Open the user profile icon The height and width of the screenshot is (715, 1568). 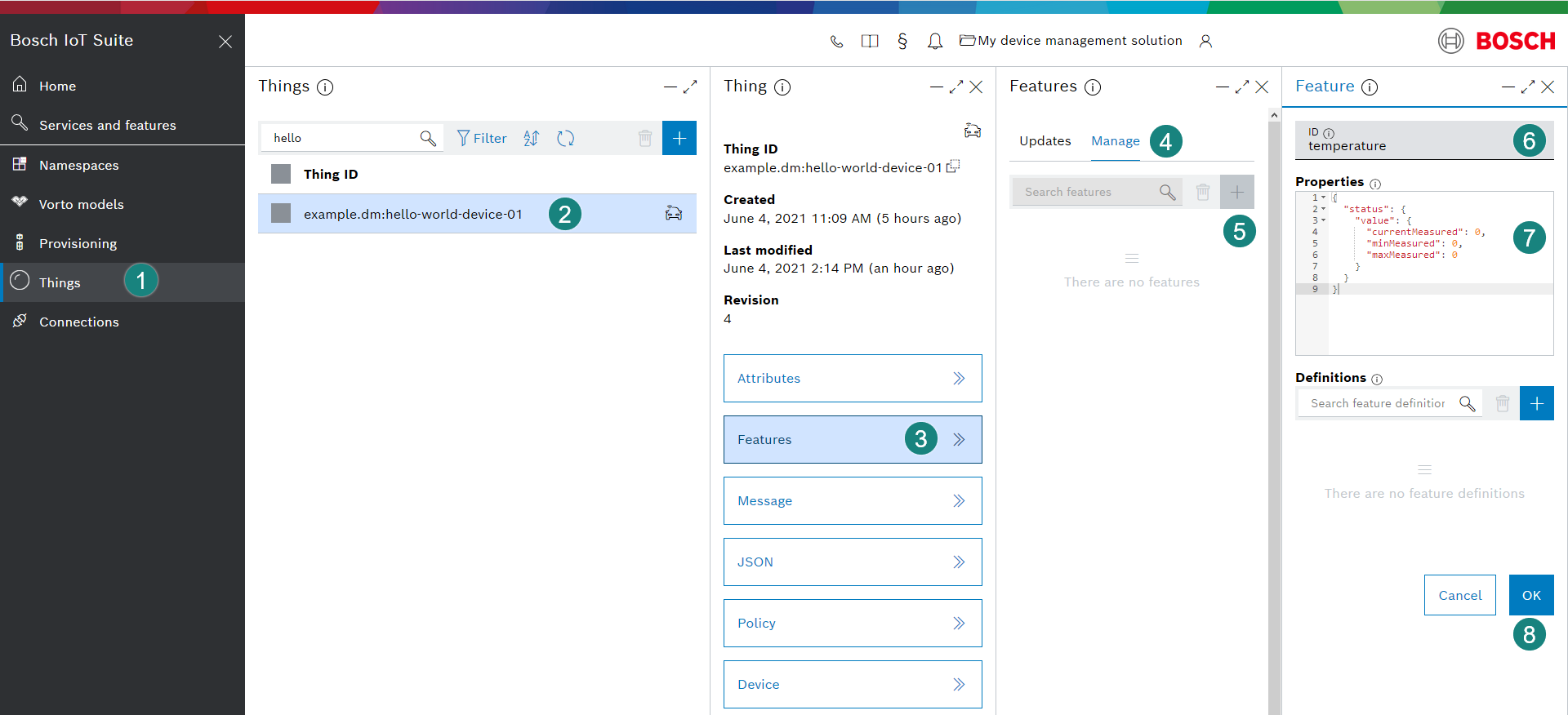click(1205, 41)
